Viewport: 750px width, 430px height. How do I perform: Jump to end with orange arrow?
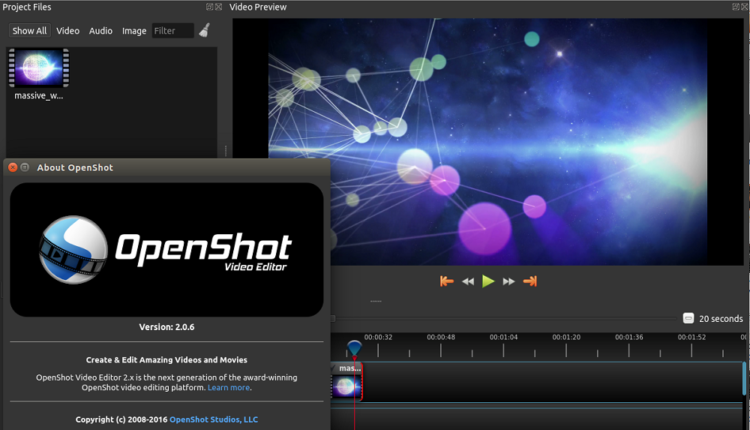pyautogui.click(x=530, y=281)
